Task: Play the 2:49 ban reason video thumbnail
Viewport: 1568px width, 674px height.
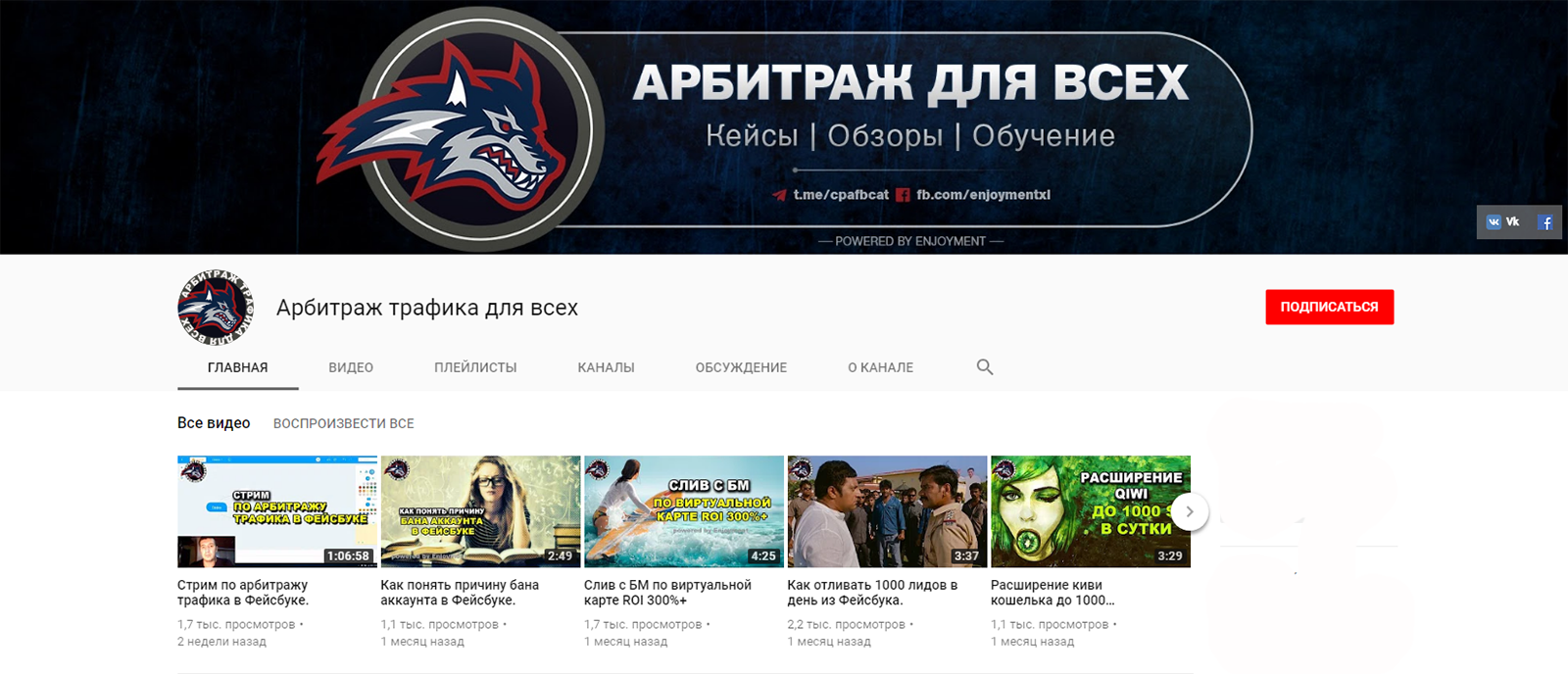Action: coord(480,511)
